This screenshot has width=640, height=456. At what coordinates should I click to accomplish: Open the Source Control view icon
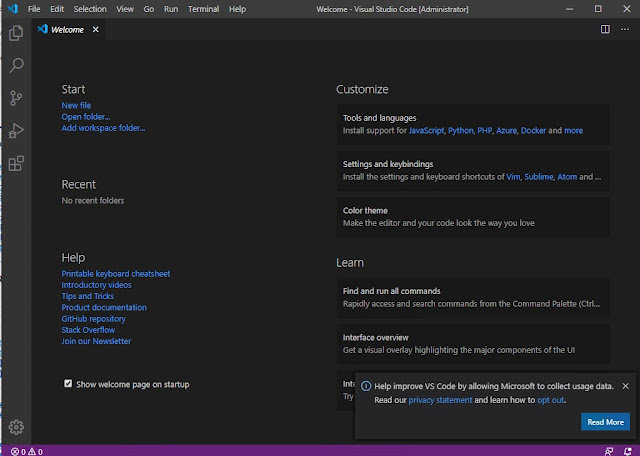coord(16,98)
